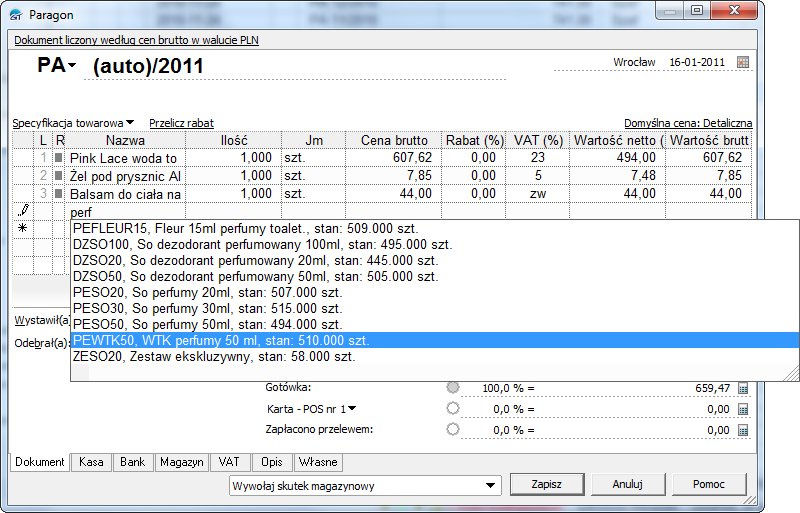Select the Gotówka payment radio button
Image resolution: width=800 pixels, height=513 pixels.
pyautogui.click(x=453, y=387)
